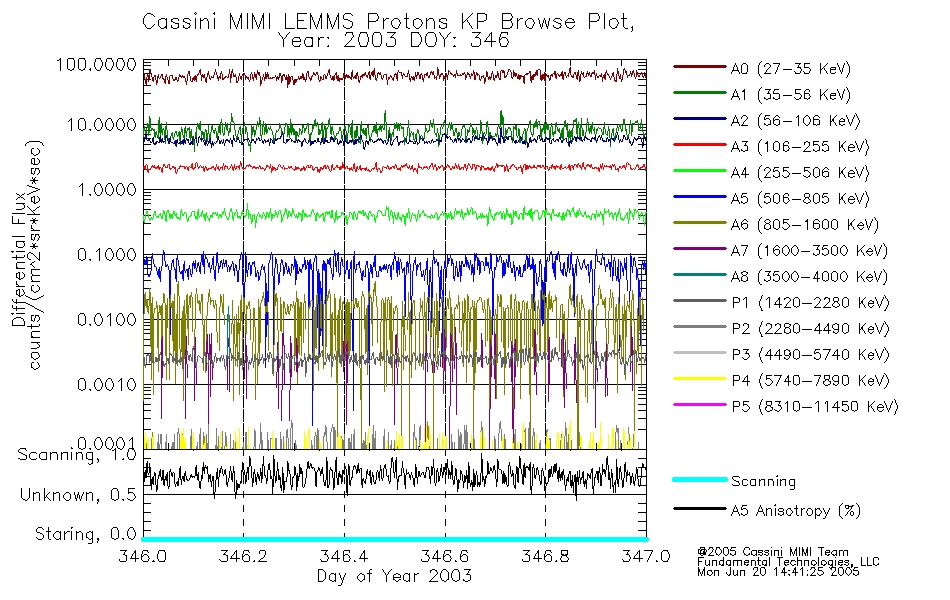The image size is (950, 600).
Task: Click the olive A6 (805-1600 KeV) swatch
Action: [700, 223]
